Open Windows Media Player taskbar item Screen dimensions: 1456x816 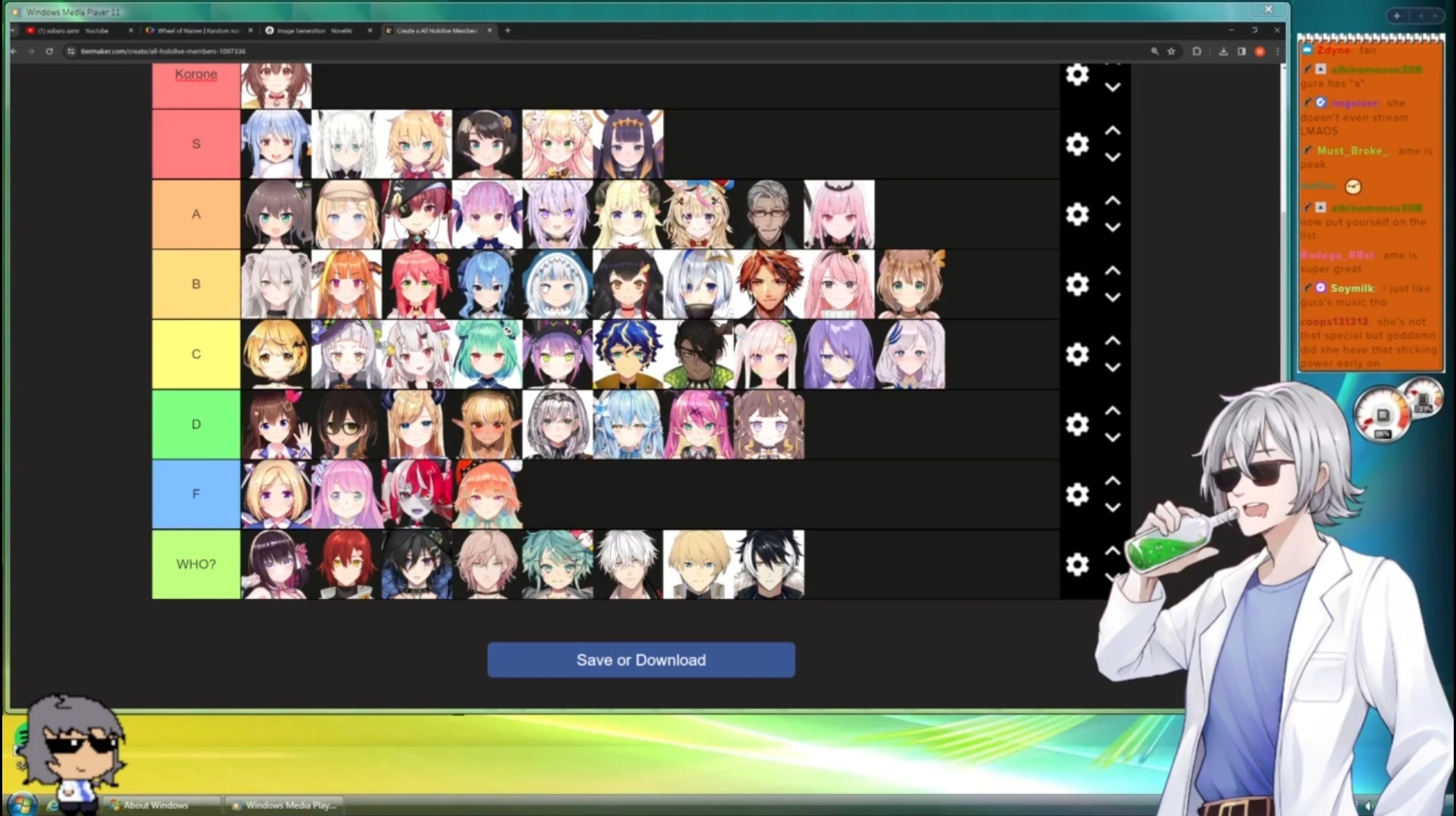tap(283, 805)
